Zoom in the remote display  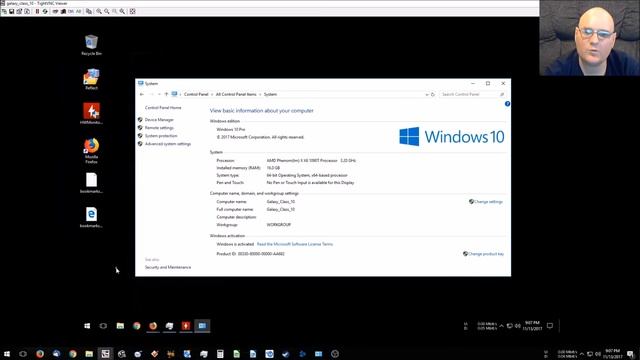point(99,11)
